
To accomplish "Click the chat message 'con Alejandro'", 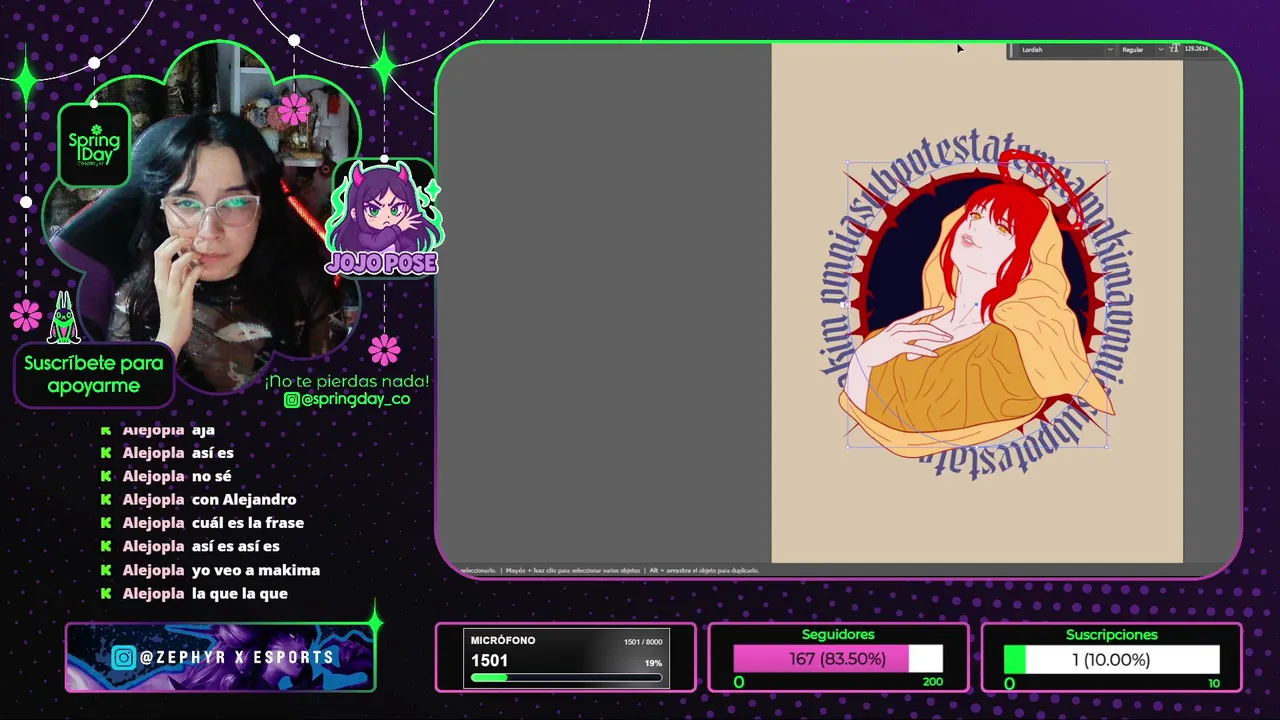I will pyautogui.click(x=244, y=499).
